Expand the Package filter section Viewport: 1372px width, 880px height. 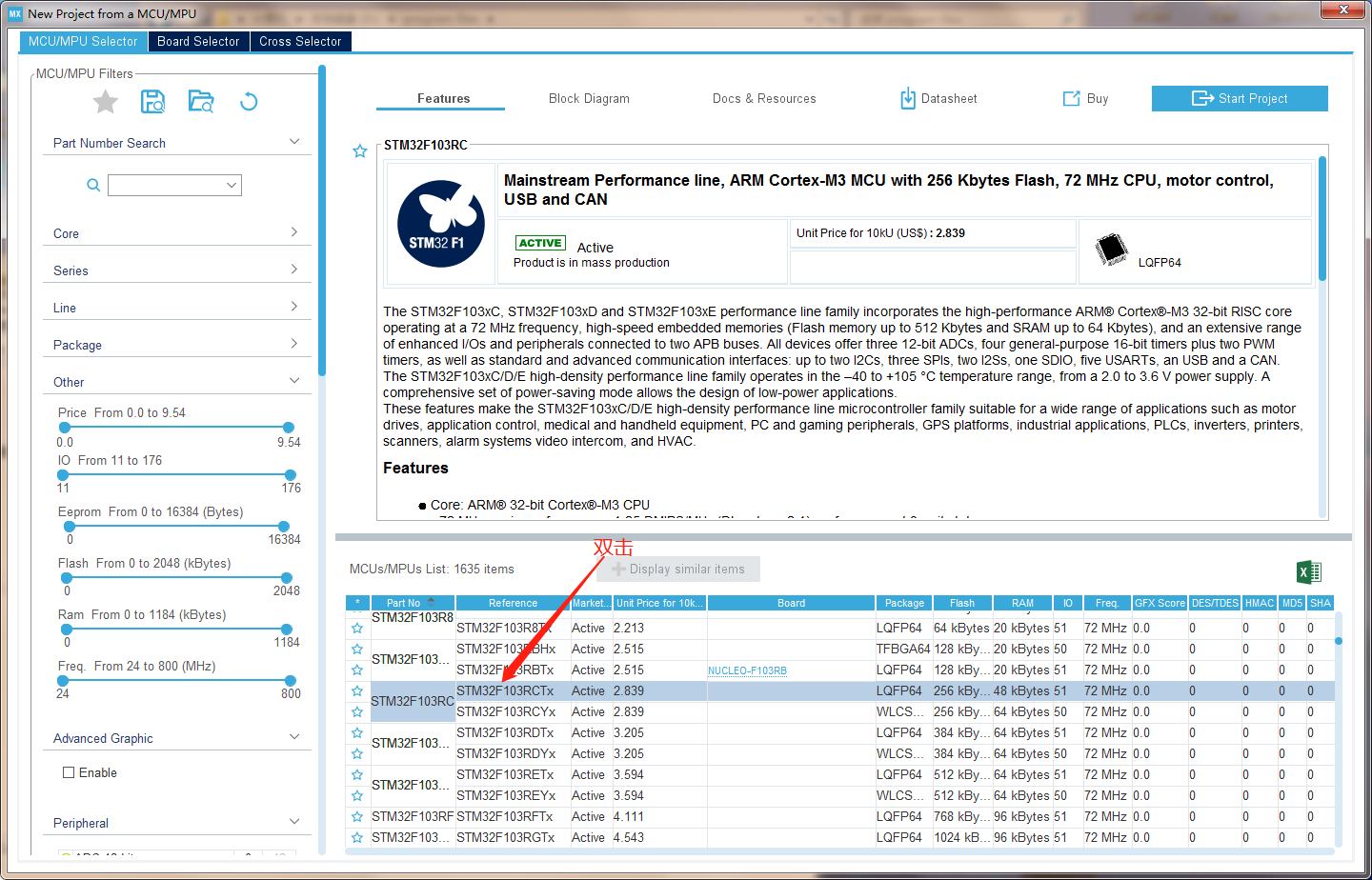coord(294,344)
